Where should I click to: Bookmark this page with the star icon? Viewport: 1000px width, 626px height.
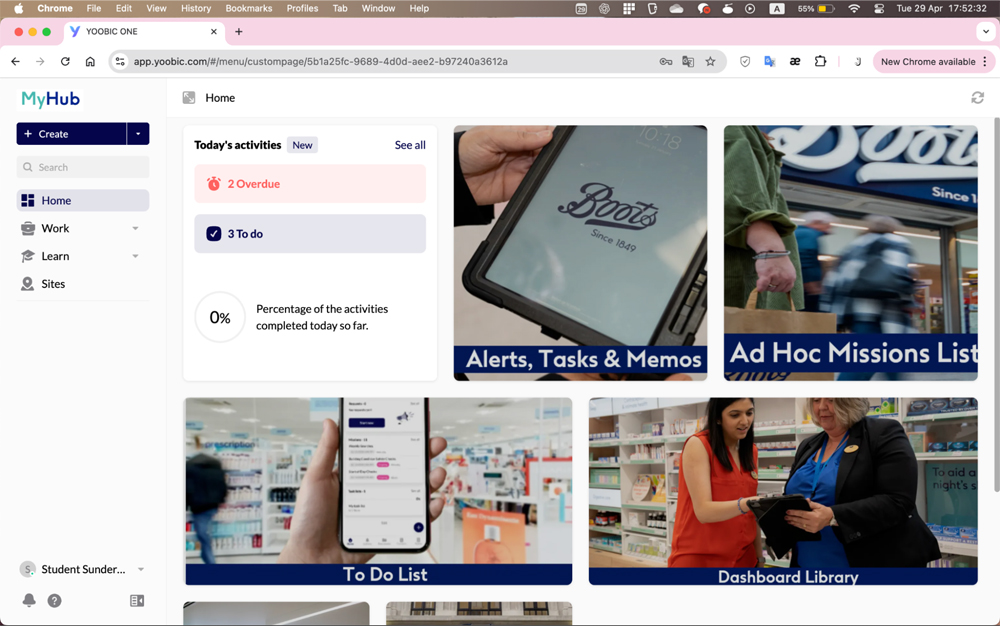coord(710,62)
